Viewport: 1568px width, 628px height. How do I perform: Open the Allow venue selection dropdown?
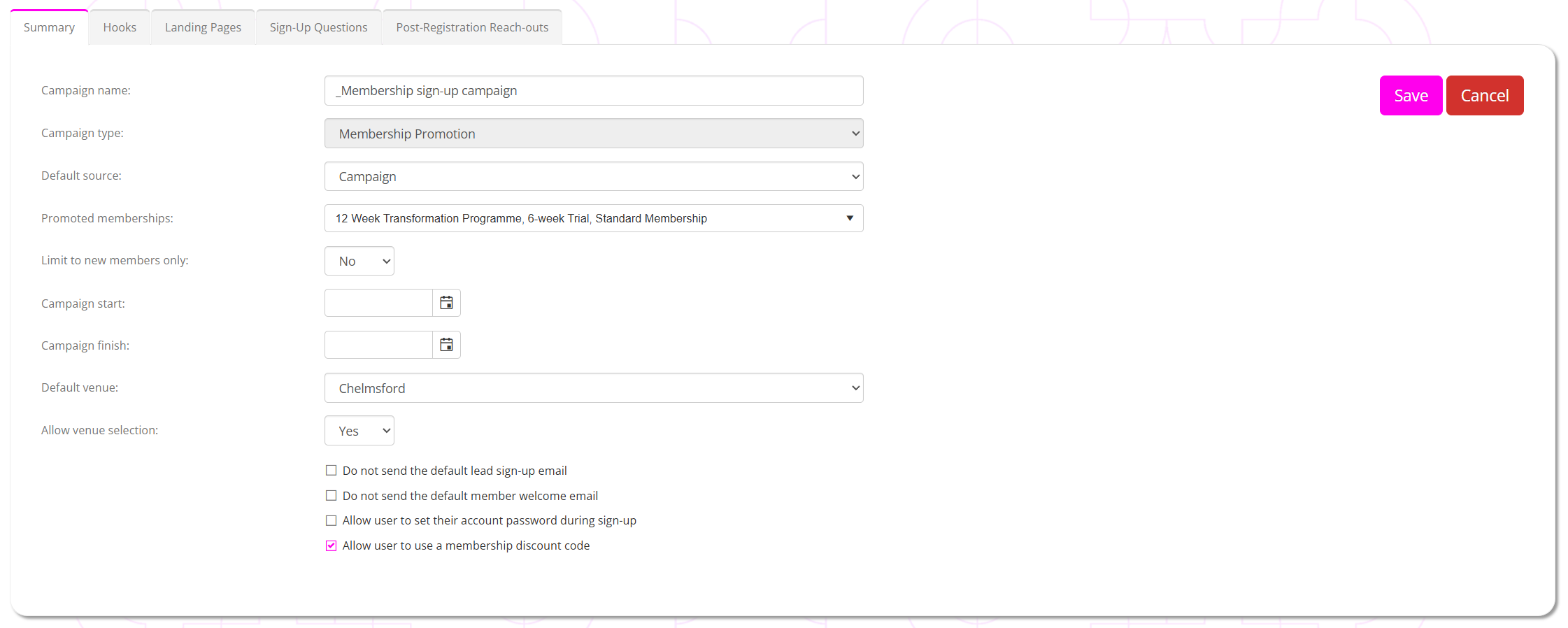[359, 431]
